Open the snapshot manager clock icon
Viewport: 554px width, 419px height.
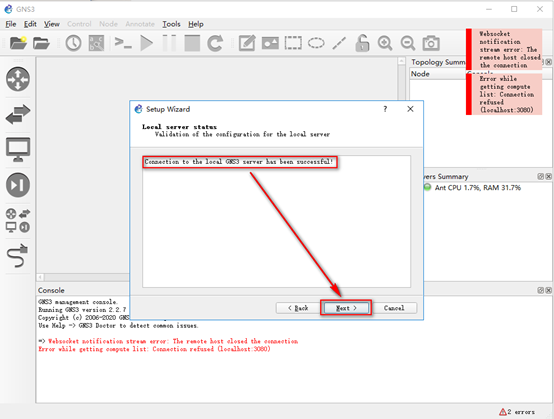point(73,43)
